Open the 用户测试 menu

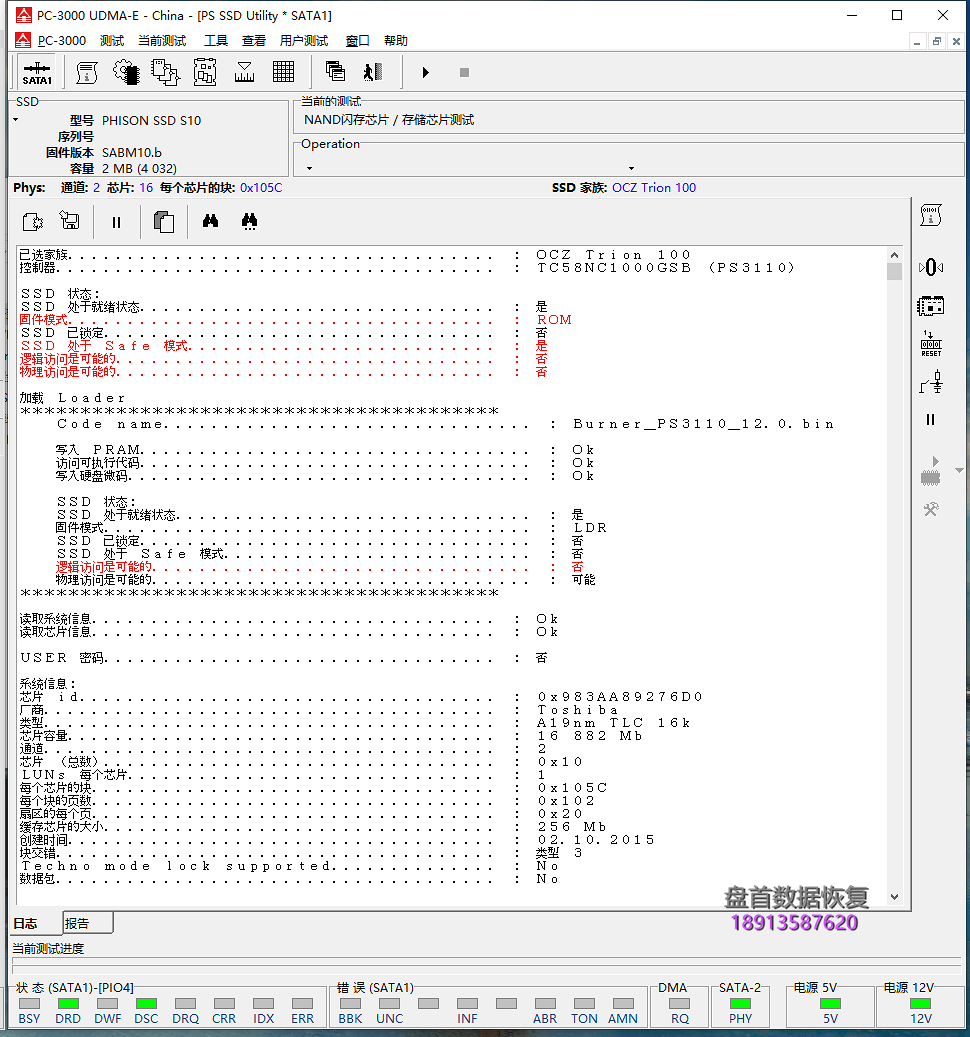coord(303,40)
